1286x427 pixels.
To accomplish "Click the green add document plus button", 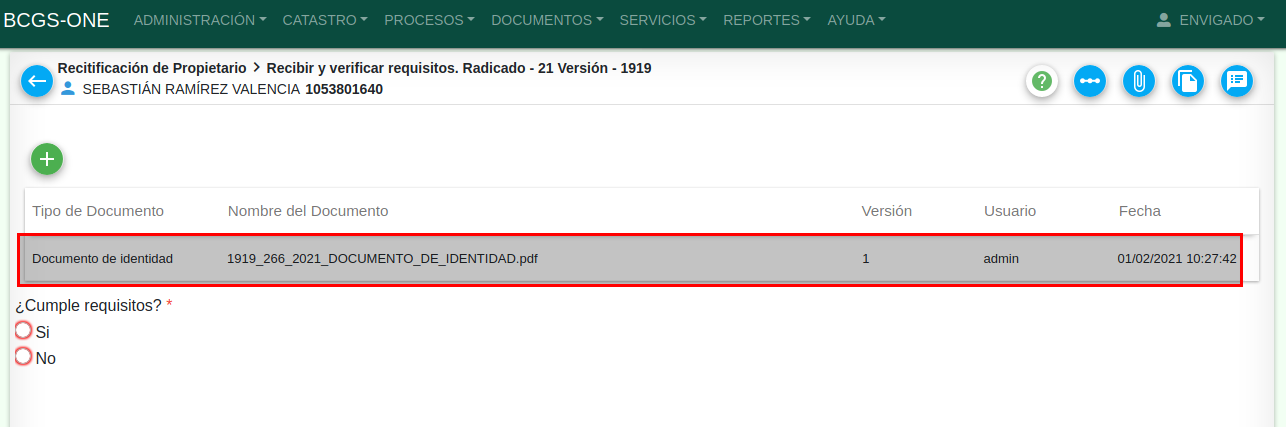I will [x=47, y=159].
